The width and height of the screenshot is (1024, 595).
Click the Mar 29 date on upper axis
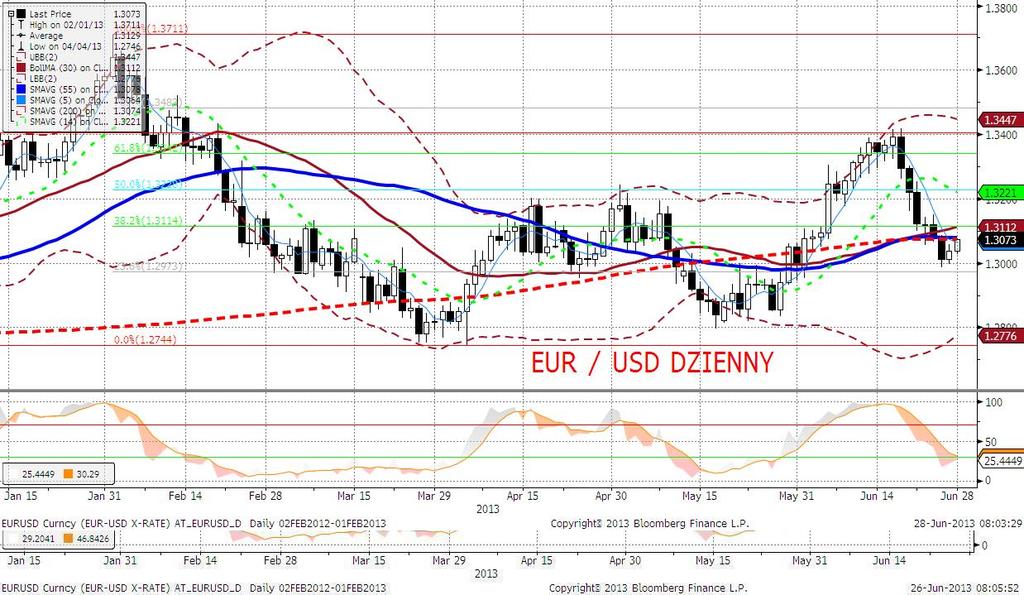point(434,496)
